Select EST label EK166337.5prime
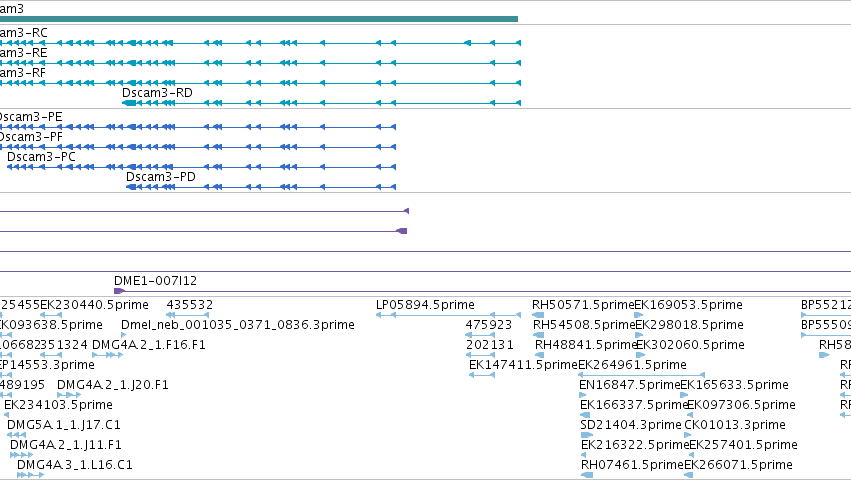The height and width of the screenshot is (480, 851). click(x=633, y=405)
